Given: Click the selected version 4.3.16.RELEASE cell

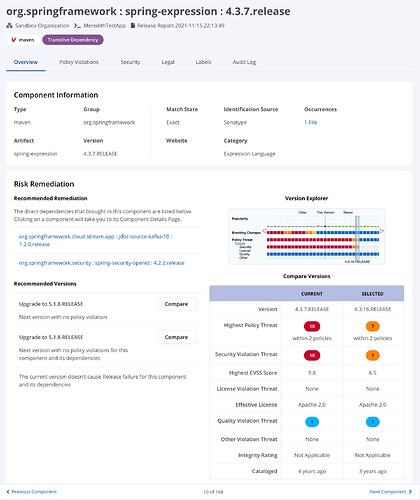Looking at the screenshot, I should 372,309.
